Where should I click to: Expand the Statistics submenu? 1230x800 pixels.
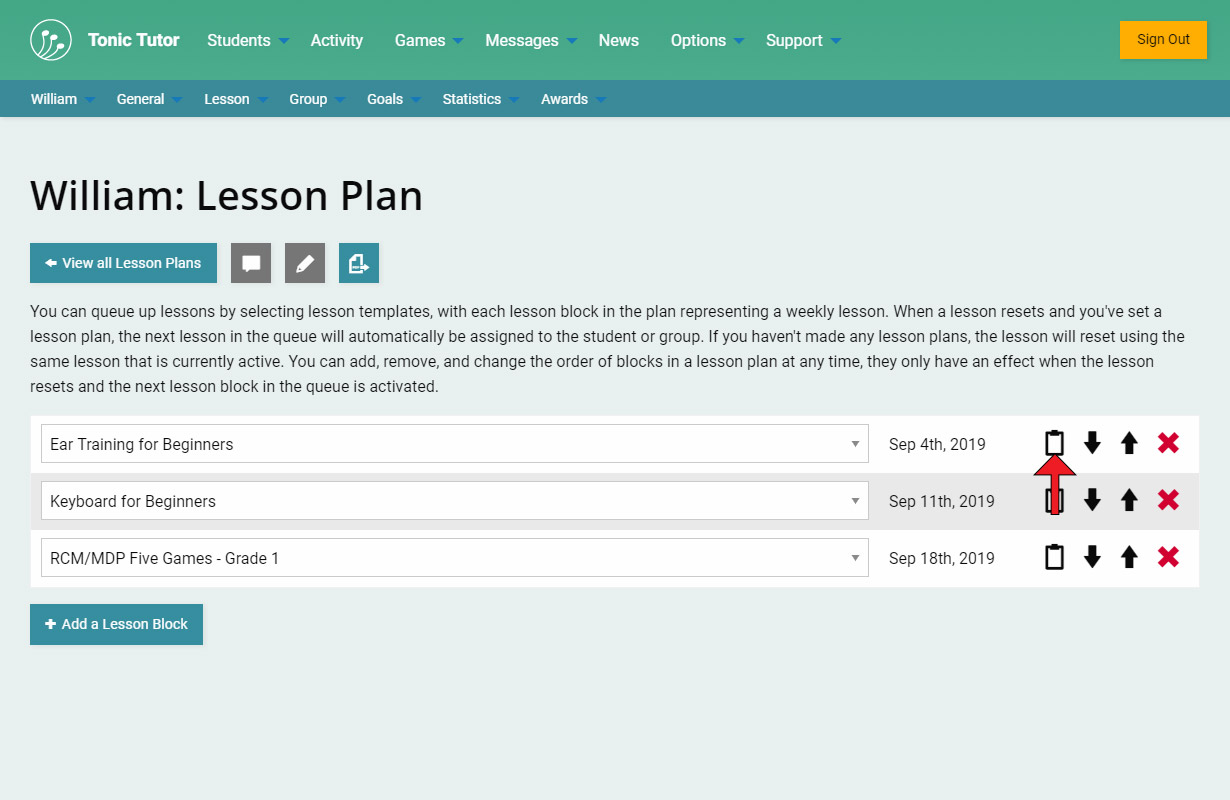point(480,99)
